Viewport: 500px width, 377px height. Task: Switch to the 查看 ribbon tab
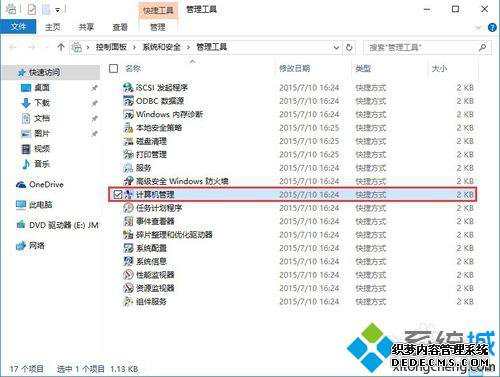coord(120,27)
